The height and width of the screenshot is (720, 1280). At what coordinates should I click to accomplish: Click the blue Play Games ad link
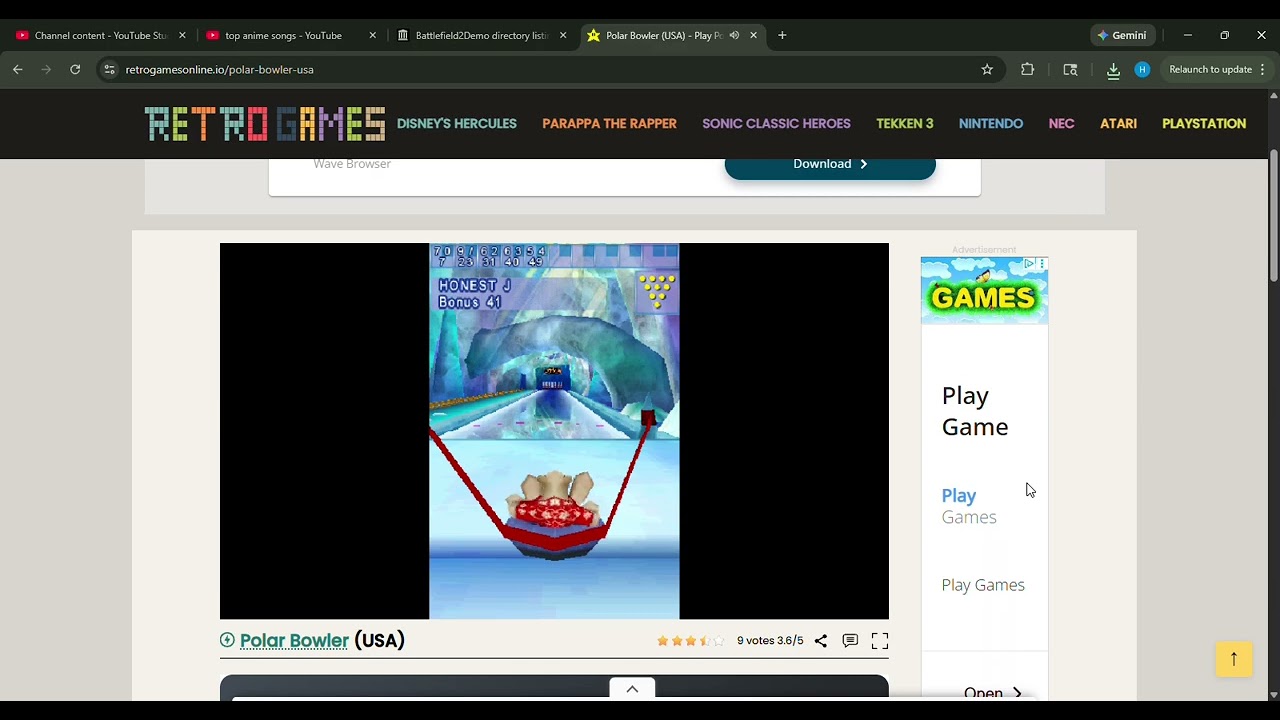point(968,506)
